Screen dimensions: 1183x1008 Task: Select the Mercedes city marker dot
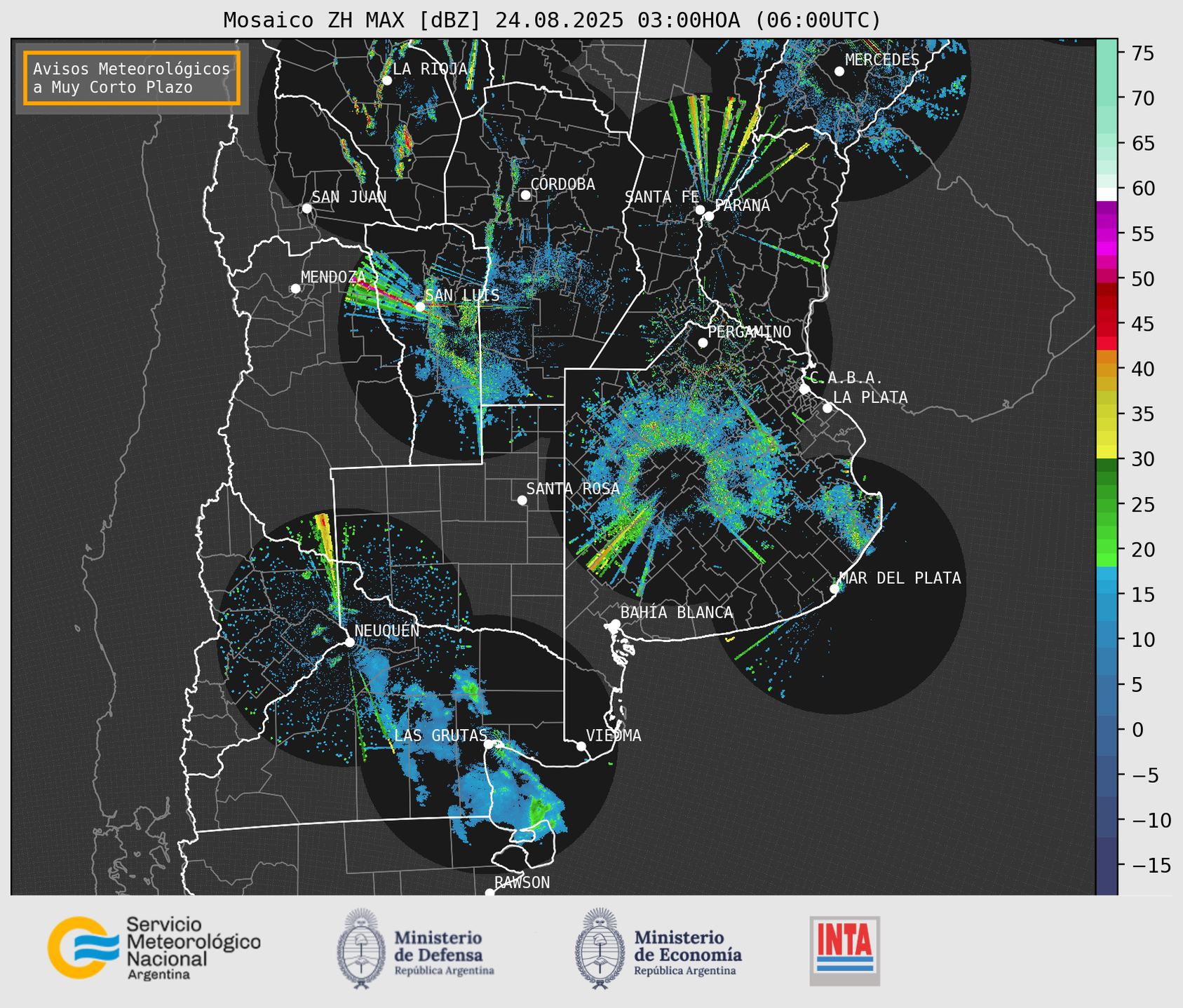[x=839, y=71]
